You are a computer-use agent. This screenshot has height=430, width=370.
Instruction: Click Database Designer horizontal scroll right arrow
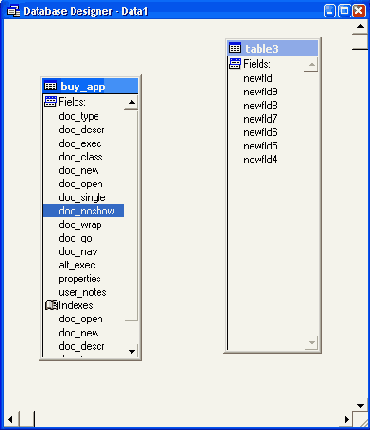pyautogui.click(x=346, y=420)
